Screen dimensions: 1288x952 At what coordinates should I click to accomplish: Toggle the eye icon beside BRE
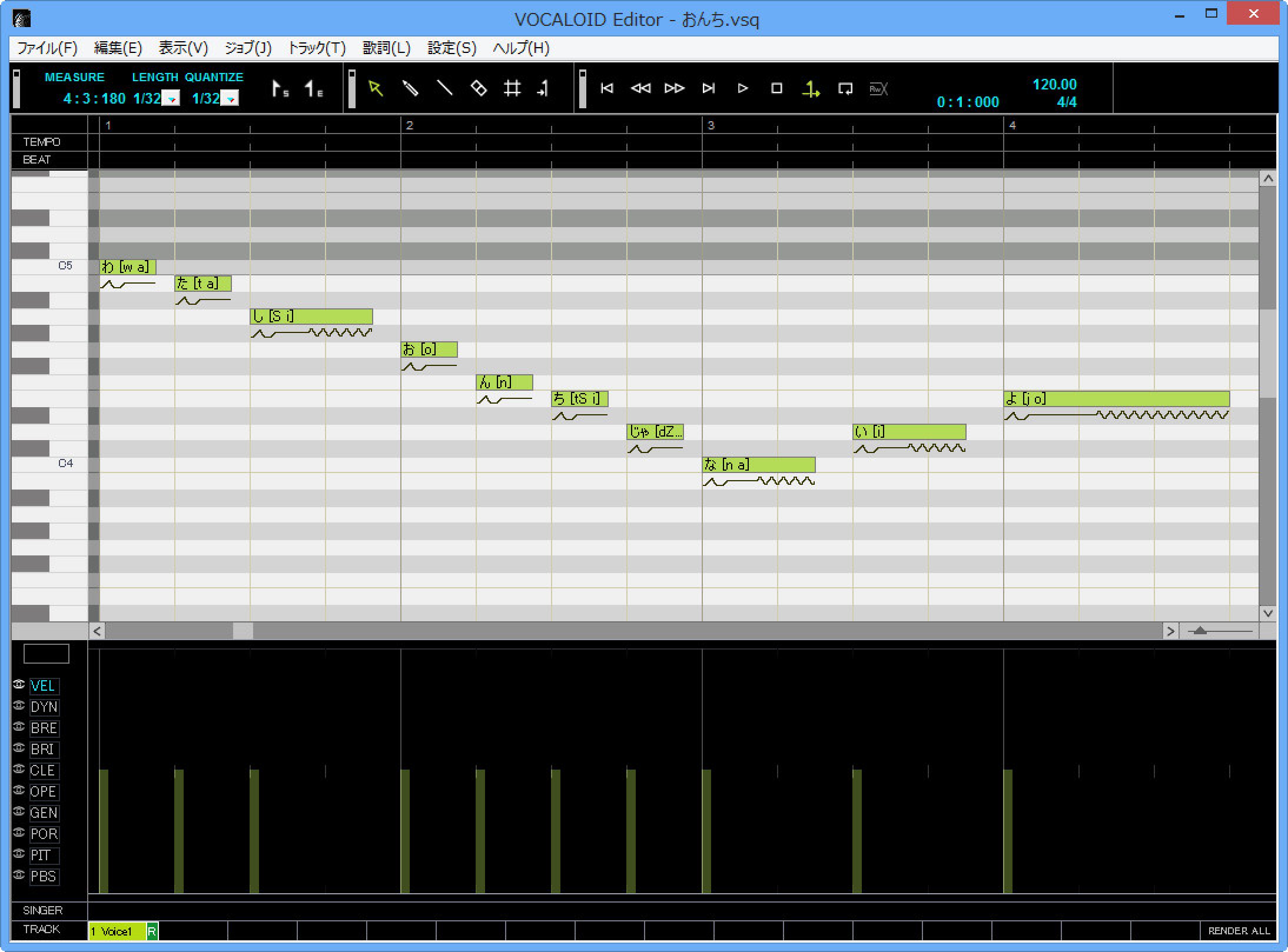pyautogui.click(x=19, y=727)
